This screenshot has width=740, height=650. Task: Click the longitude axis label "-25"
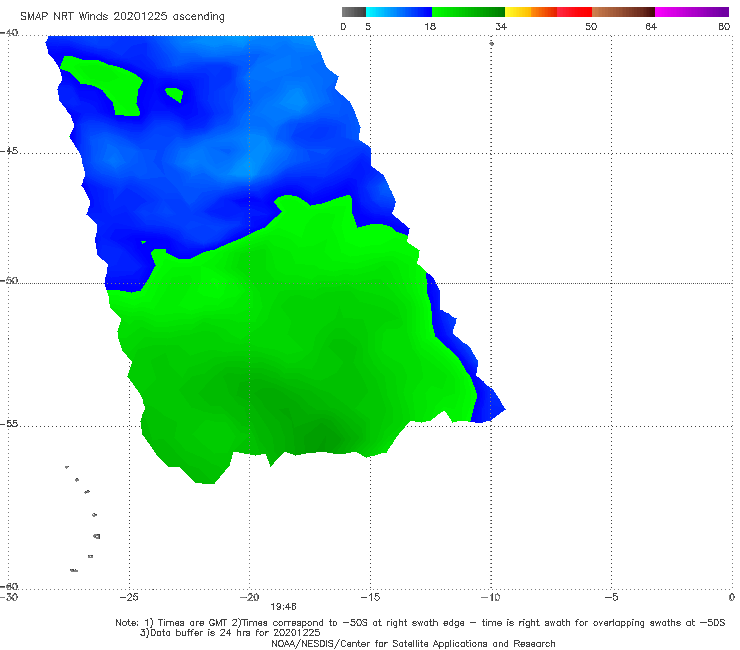129,597
